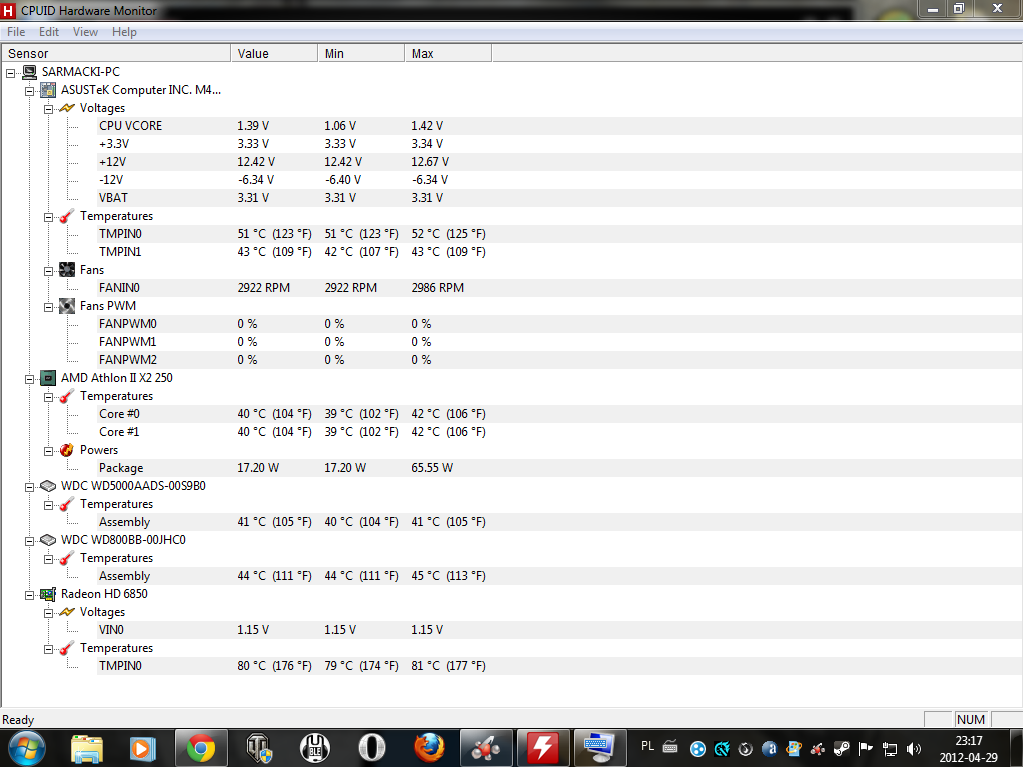Viewport: 1023px width, 767px height.
Task: Click the AMD Athlon II X2 250 chip icon
Action: pyautogui.click(x=48, y=378)
